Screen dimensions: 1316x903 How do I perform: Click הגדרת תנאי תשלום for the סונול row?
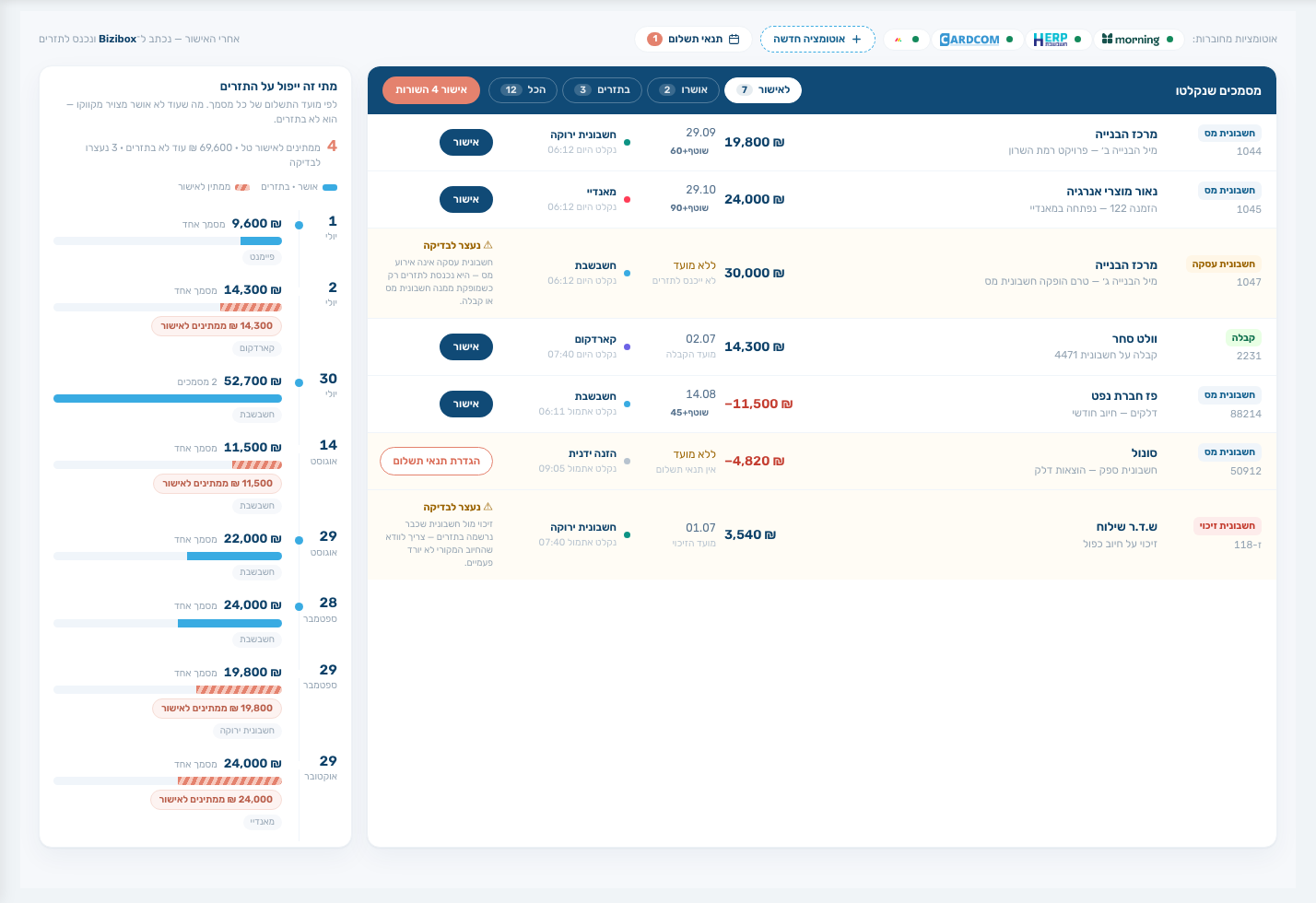click(437, 462)
